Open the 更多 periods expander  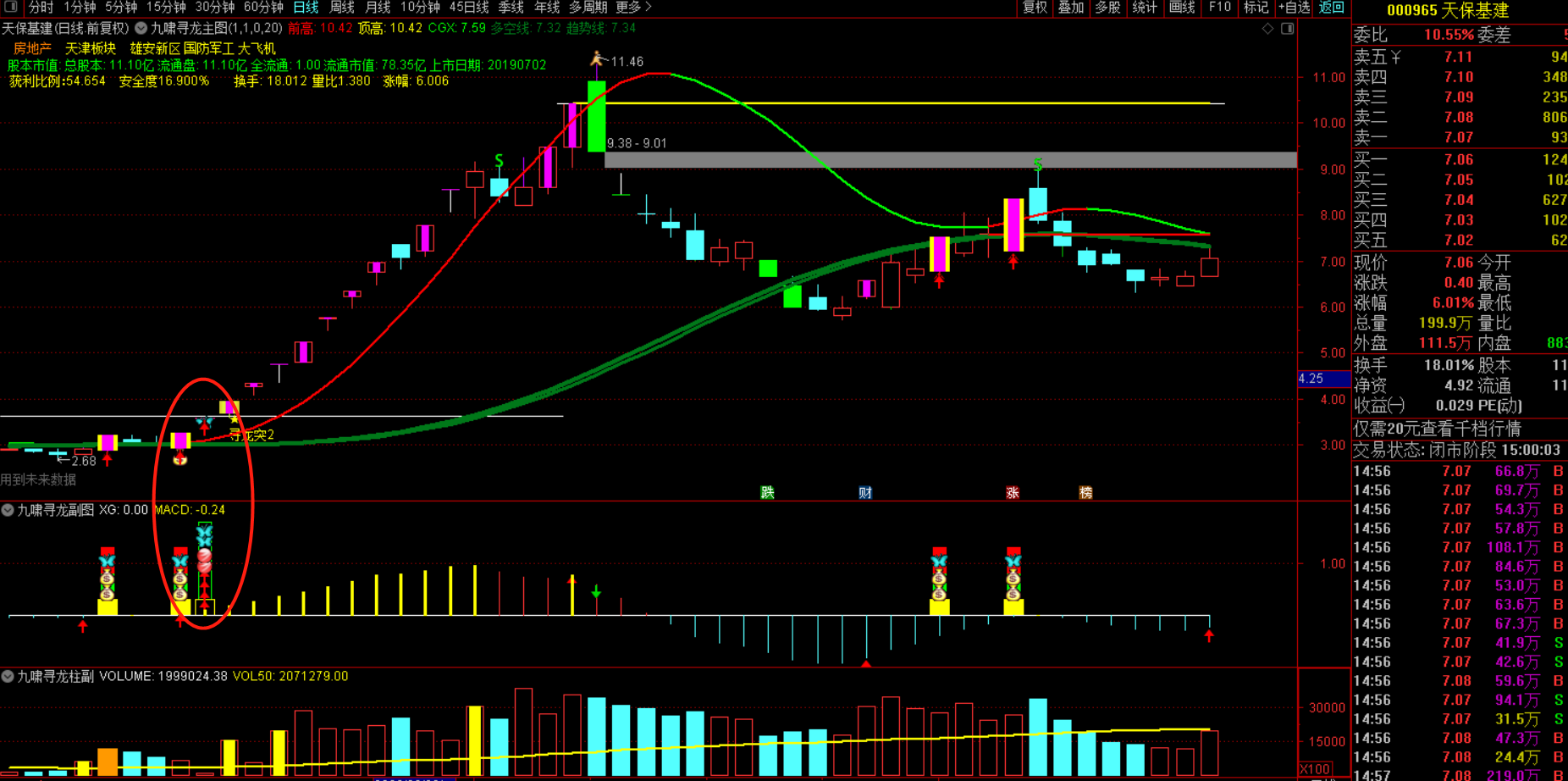tap(633, 7)
